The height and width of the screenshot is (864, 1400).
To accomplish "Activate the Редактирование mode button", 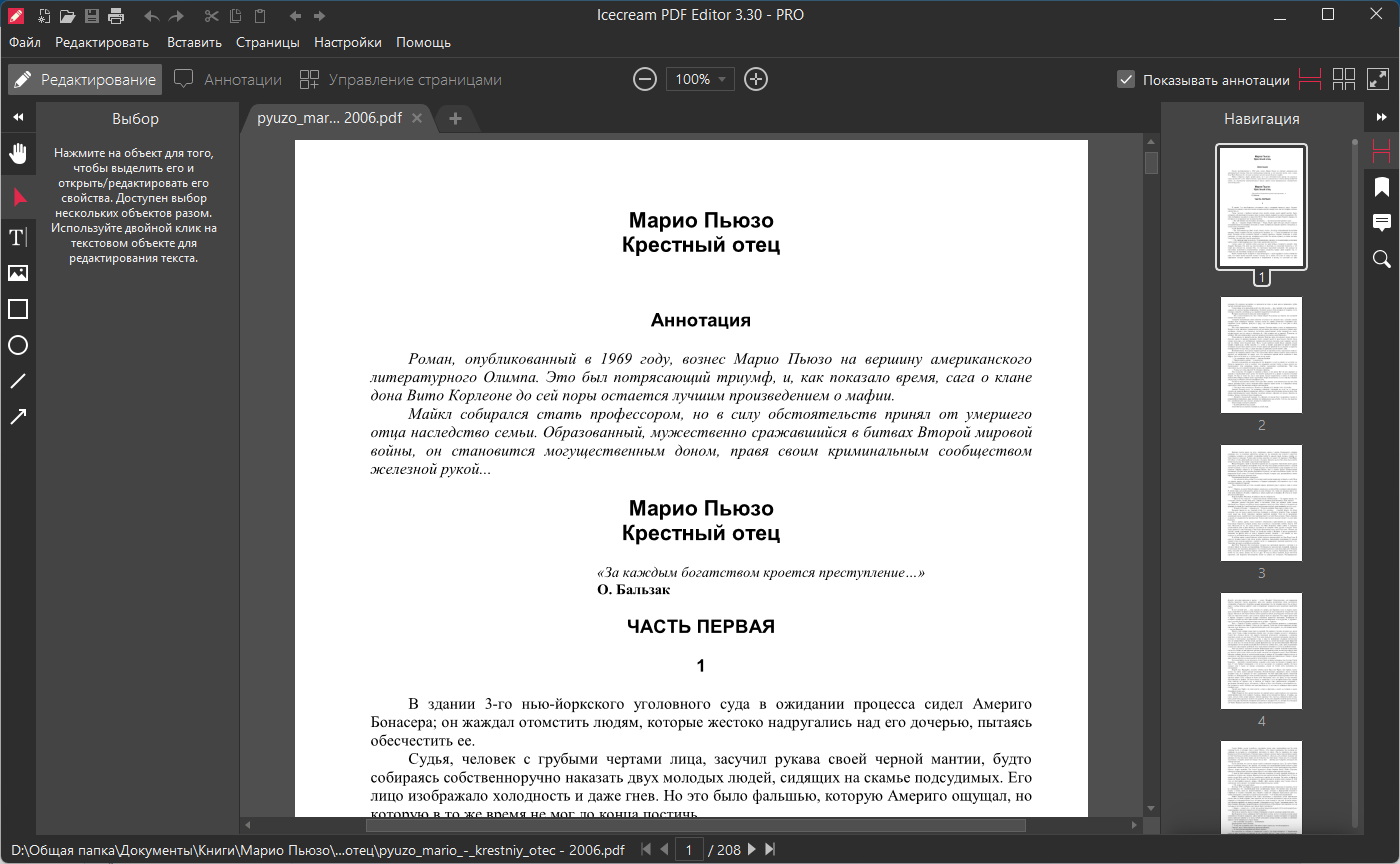I will (84, 80).
